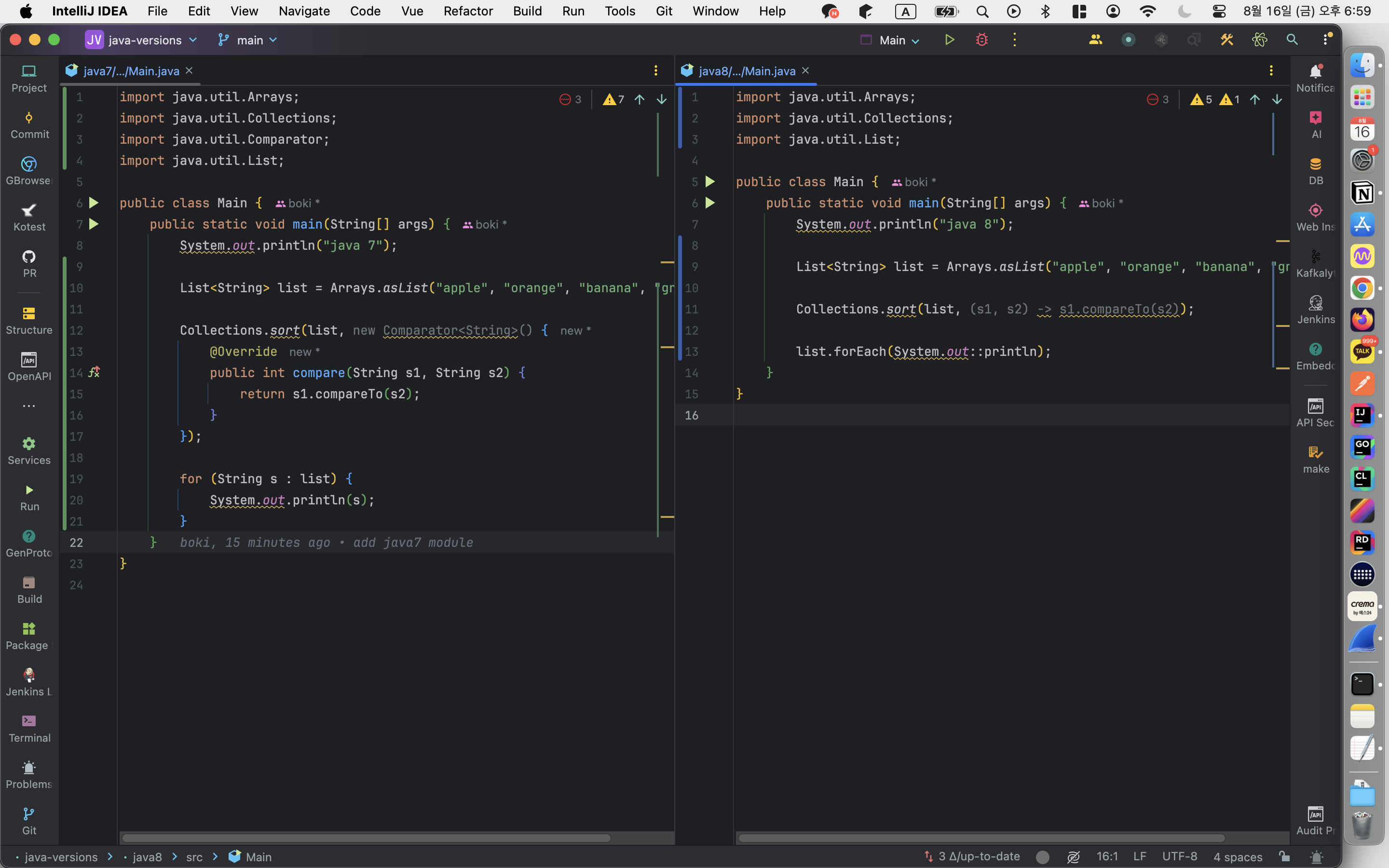Click UTF-8 encoding in status bar
1389x868 pixels.
point(1179,856)
